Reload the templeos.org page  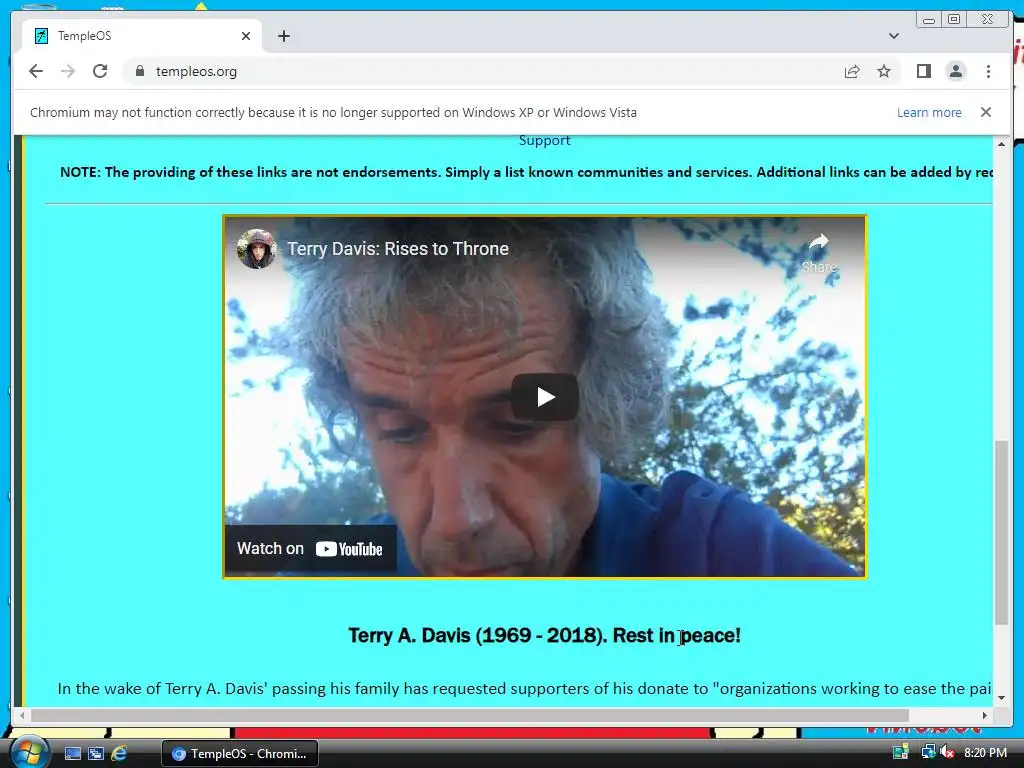pos(100,71)
